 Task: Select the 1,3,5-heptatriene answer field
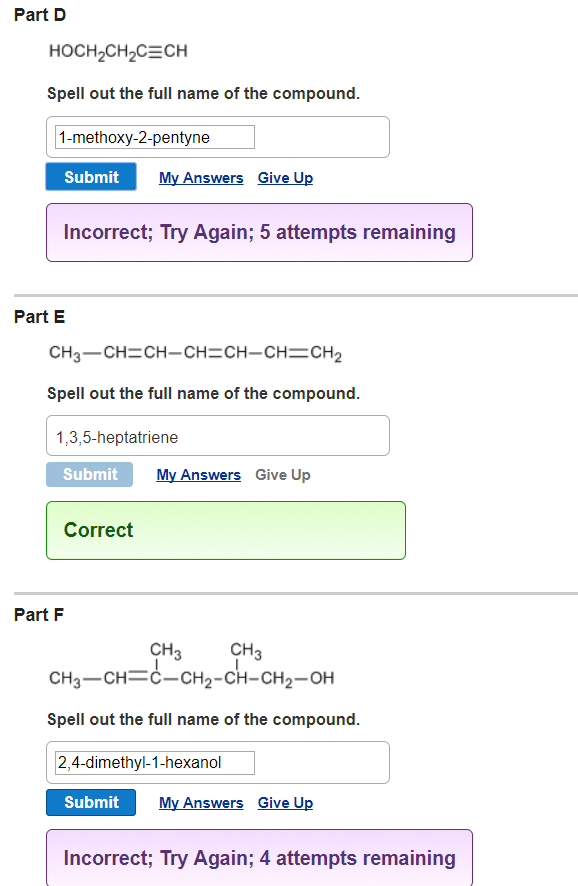217,435
